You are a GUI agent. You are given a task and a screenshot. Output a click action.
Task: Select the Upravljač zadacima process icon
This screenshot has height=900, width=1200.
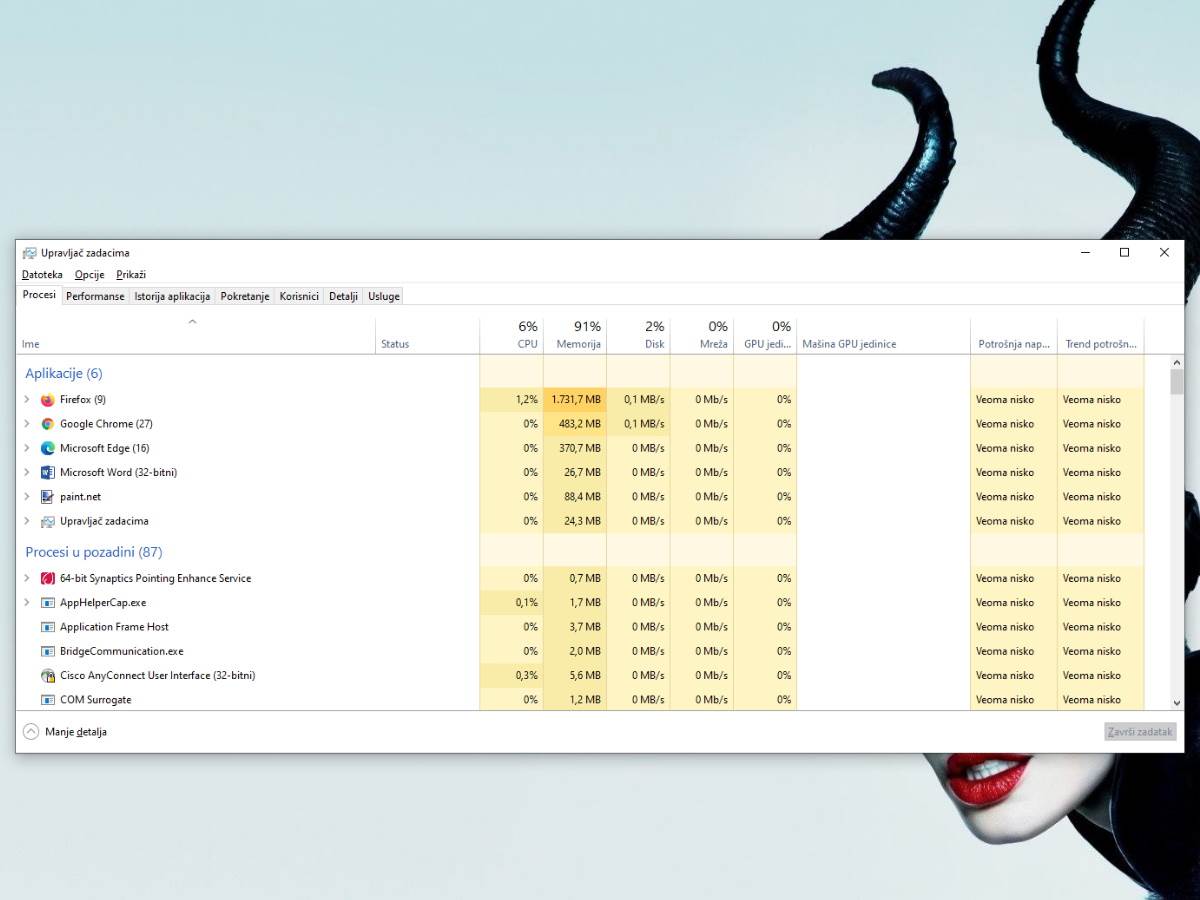(x=48, y=521)
